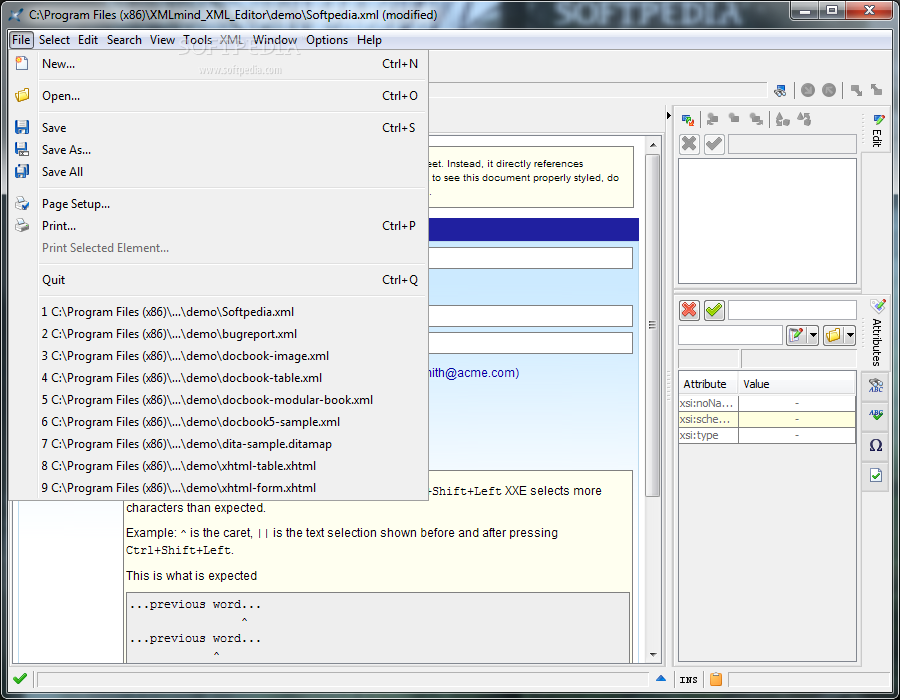
Task: Click the binoculars search icon in node path bar
Action: 779,91
